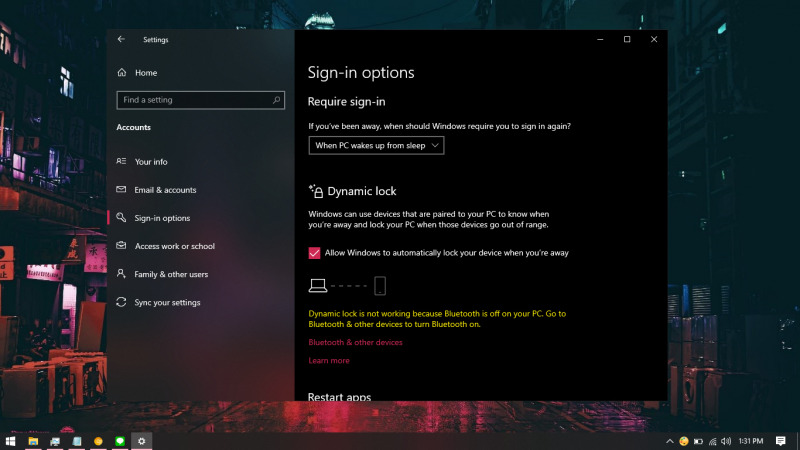Open Family & other users section

pos(171,274)
